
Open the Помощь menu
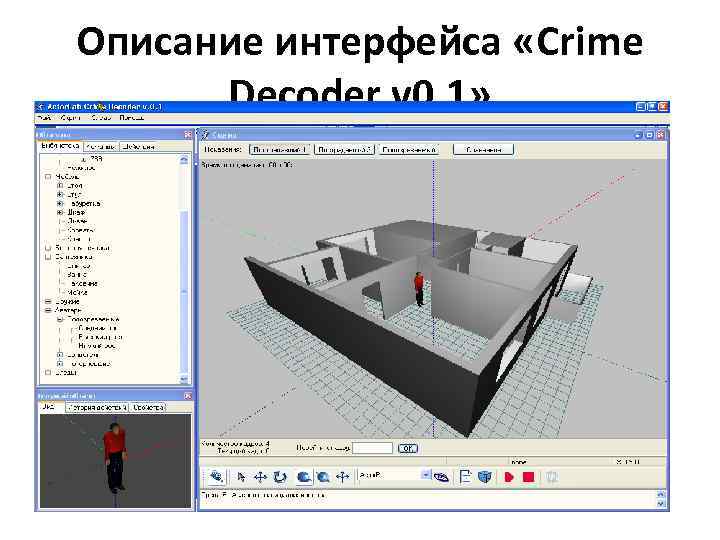132,118
